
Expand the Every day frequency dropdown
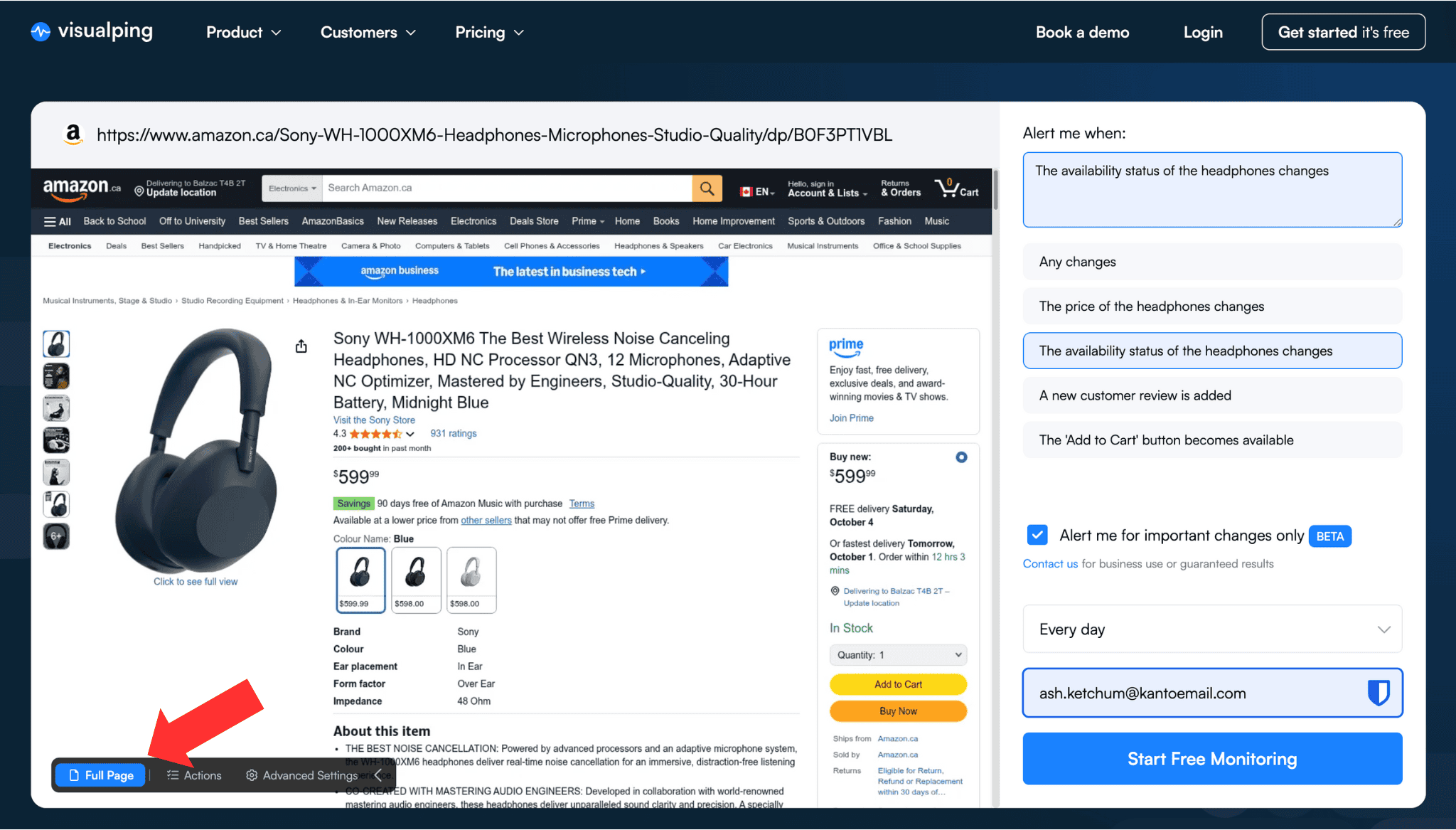(1212, 629)
